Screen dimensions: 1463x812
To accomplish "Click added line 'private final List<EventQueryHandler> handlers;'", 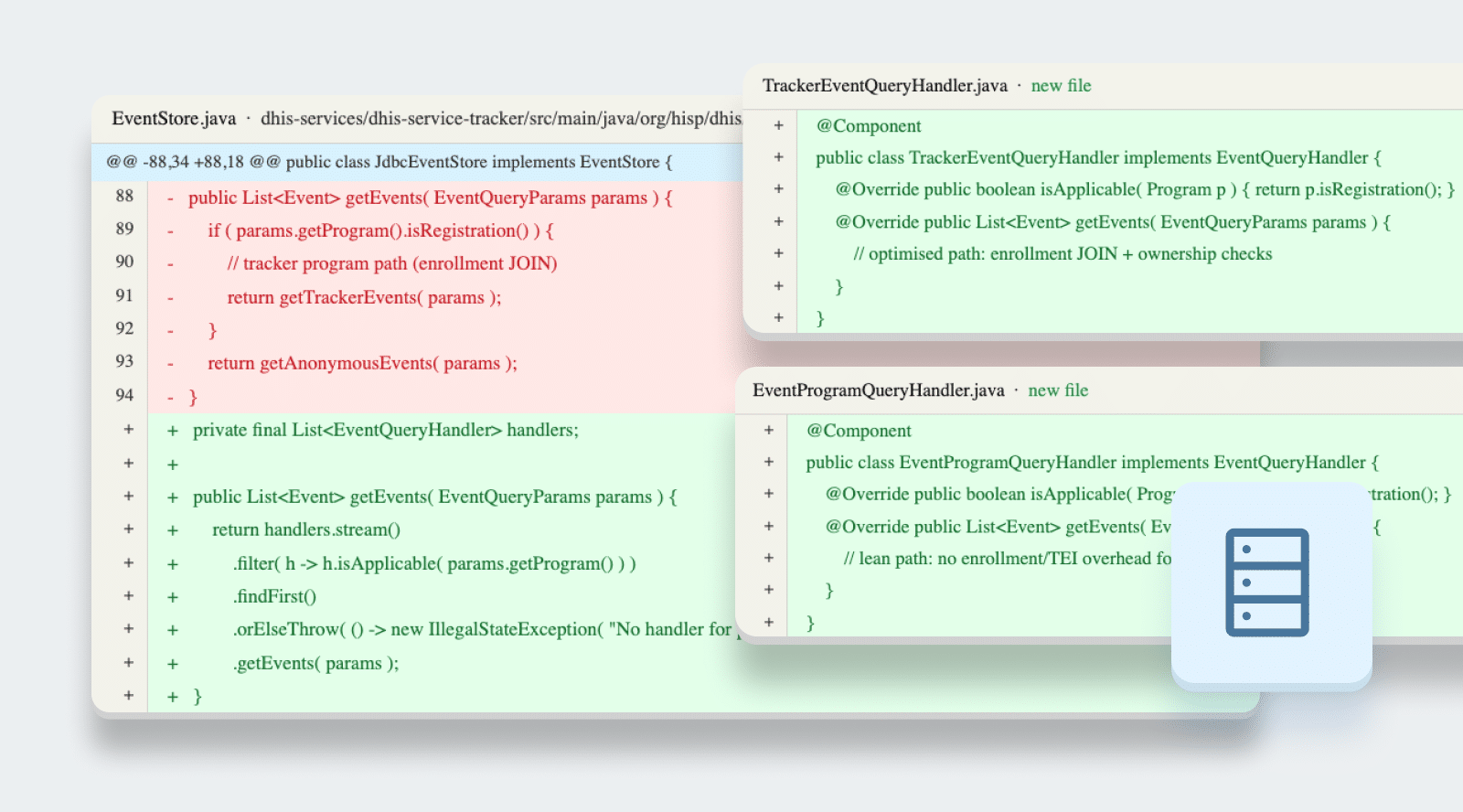I will [x=386, y=430].
